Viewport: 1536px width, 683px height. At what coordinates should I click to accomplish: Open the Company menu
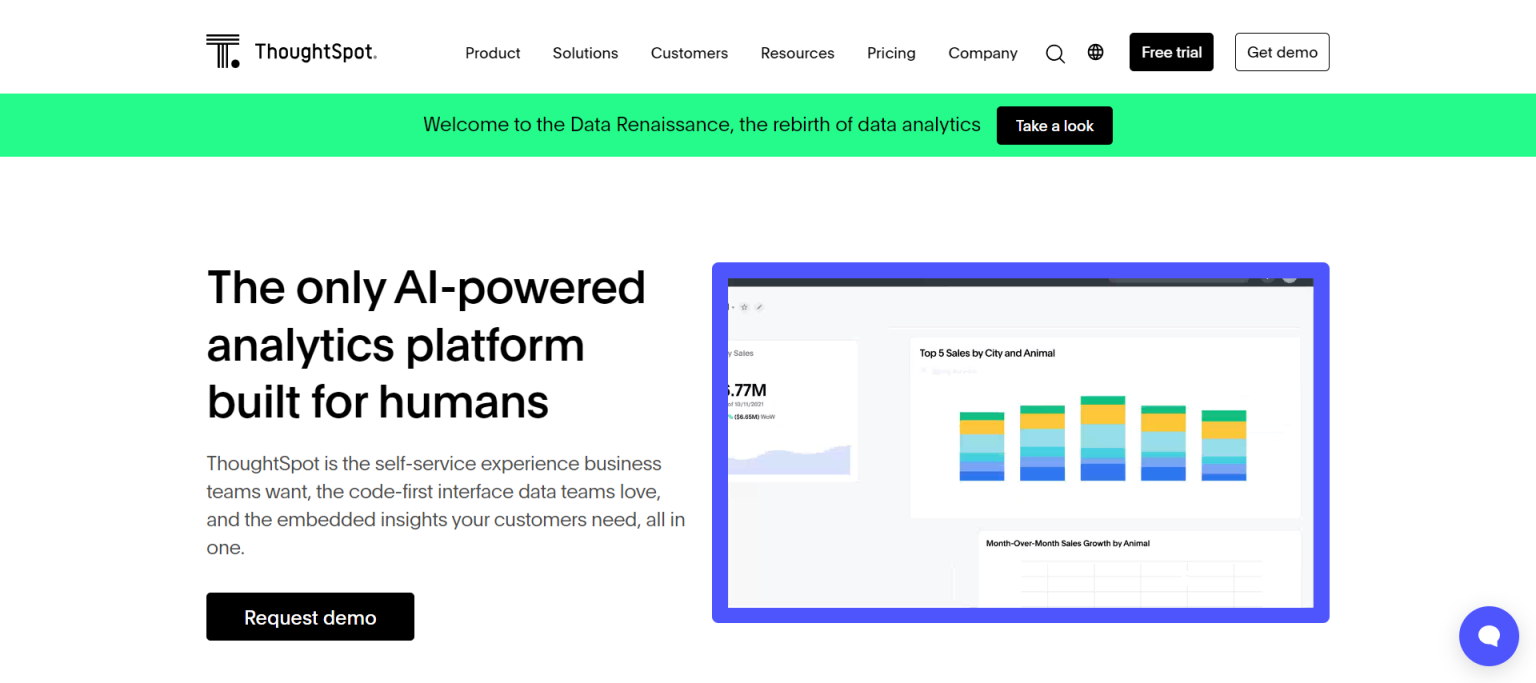point(982,53)
